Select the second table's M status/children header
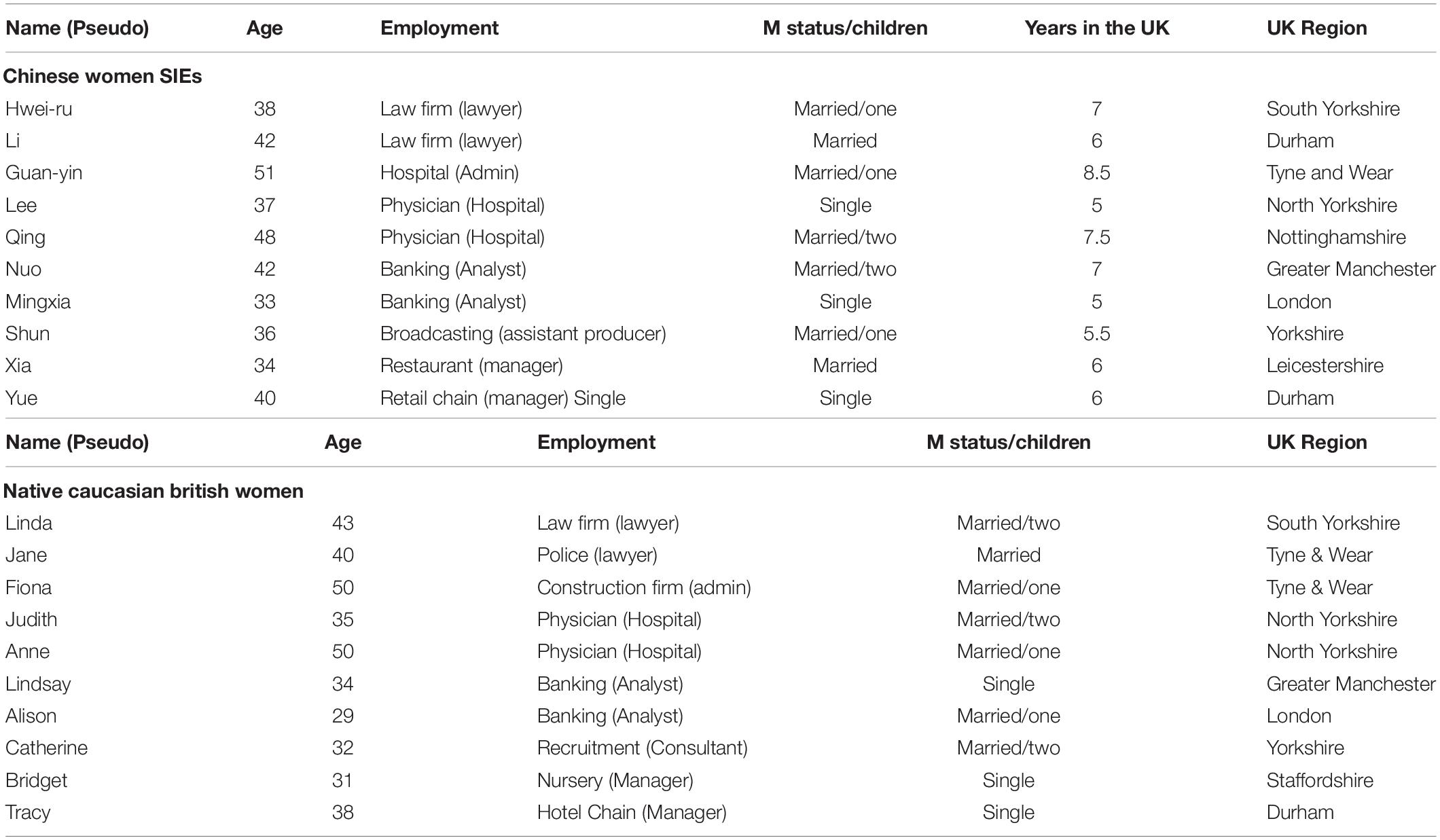 tap(1008, 442)
